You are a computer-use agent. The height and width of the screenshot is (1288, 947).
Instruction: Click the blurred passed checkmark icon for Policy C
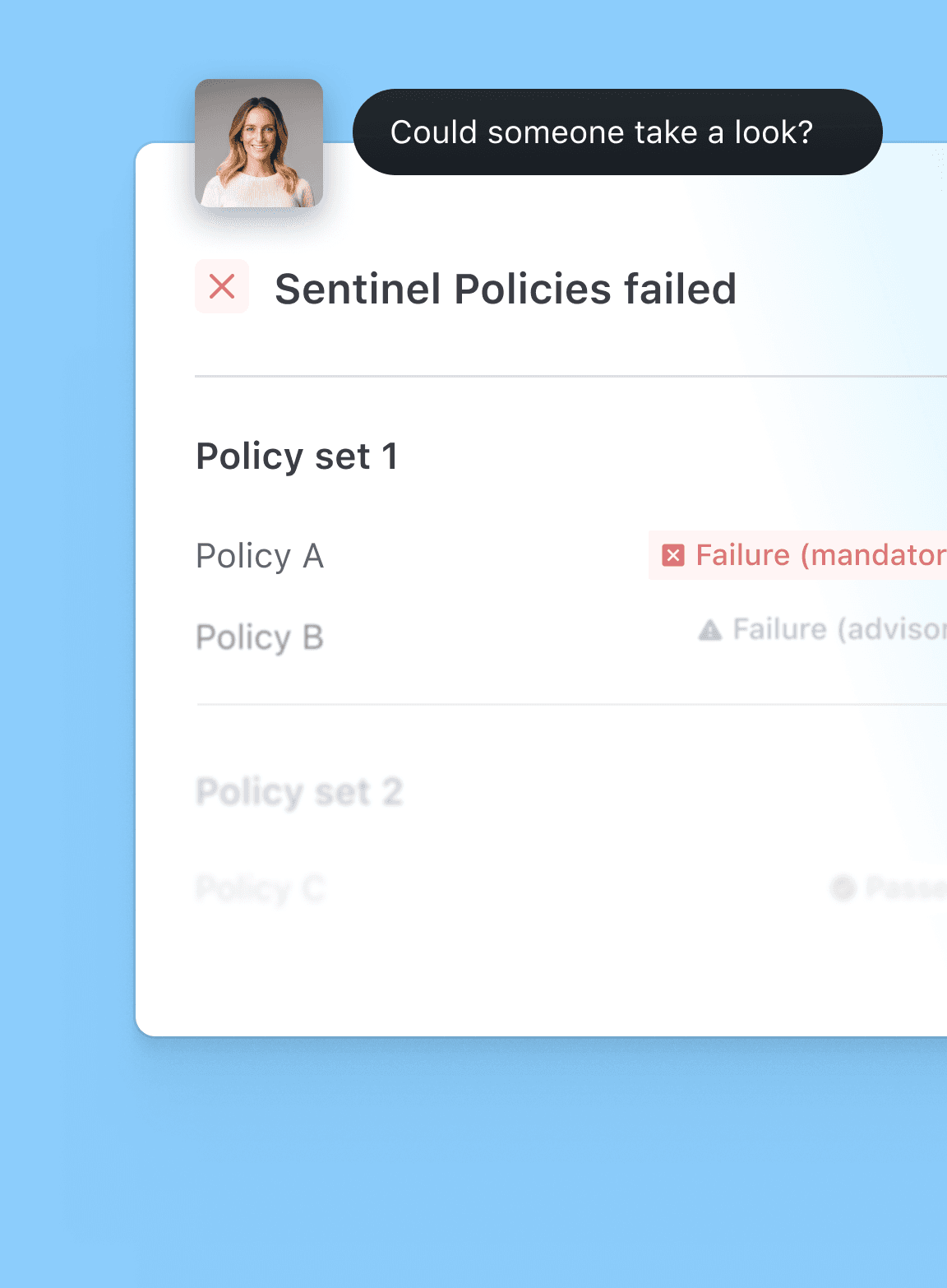point(843,888)
